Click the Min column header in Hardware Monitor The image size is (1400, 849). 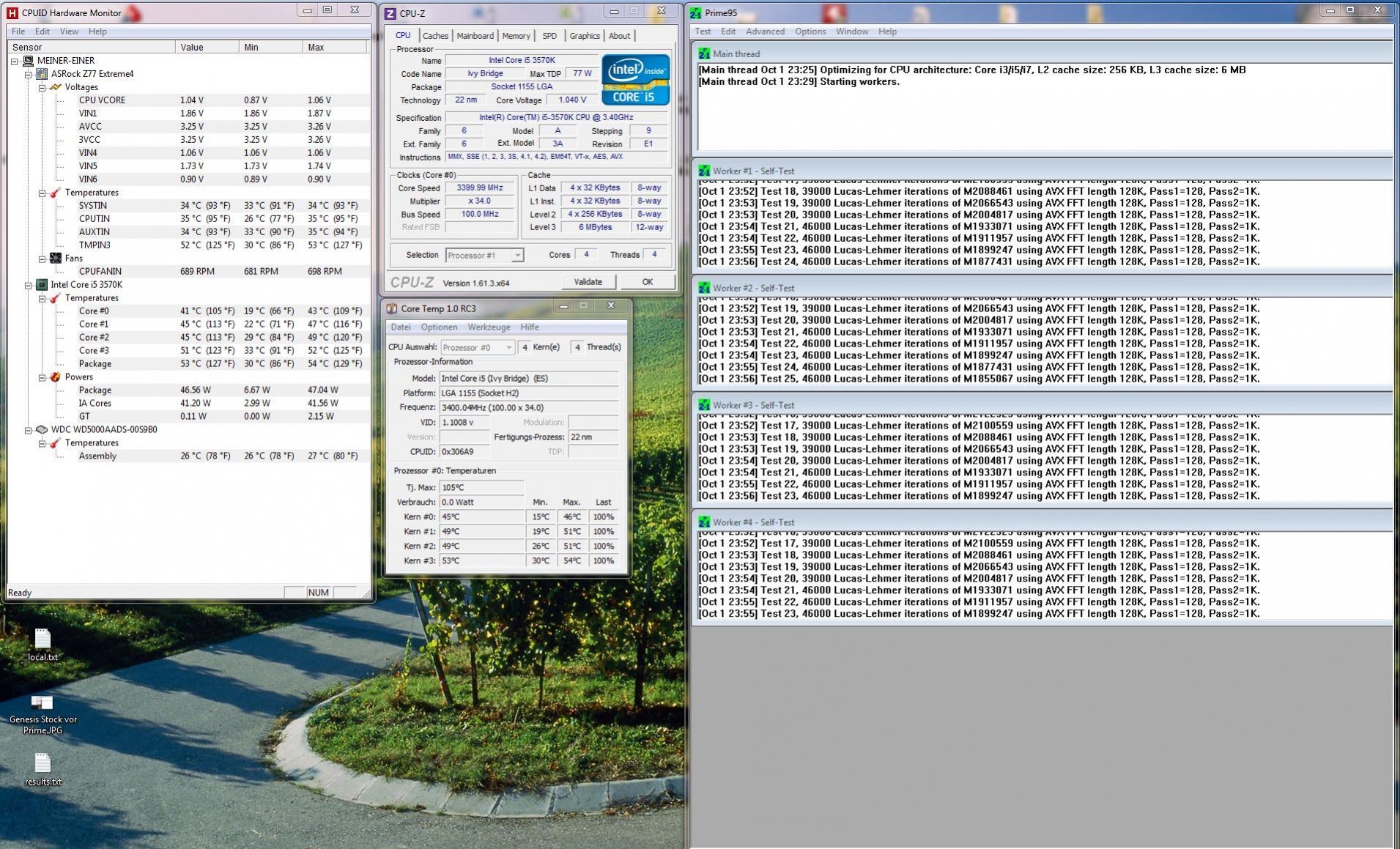tap(271, 47)
